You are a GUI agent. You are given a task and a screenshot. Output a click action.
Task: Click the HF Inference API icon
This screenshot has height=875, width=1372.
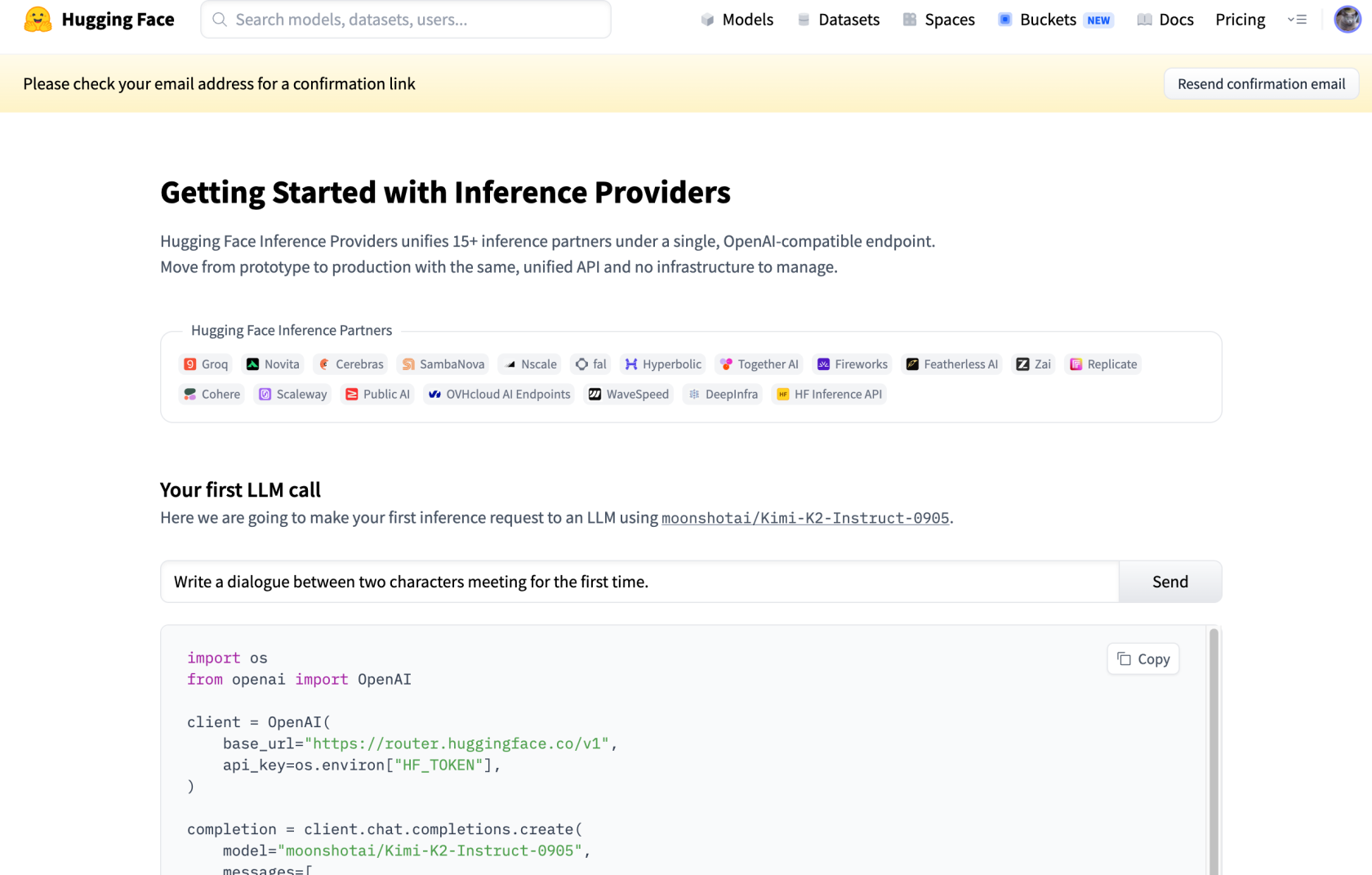point(783,395)
